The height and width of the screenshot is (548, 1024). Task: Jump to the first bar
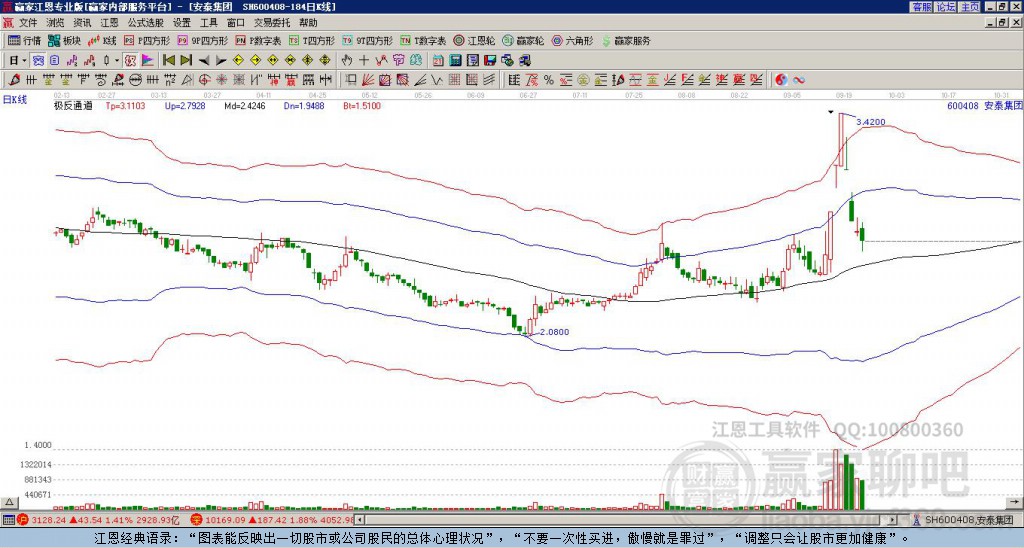[x=168, y=60]
